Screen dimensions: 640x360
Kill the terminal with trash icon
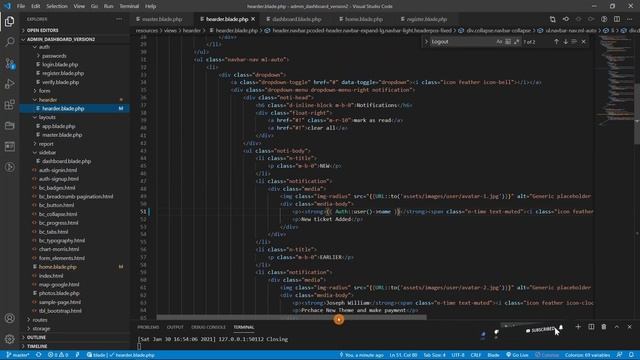tap(604, 327)
